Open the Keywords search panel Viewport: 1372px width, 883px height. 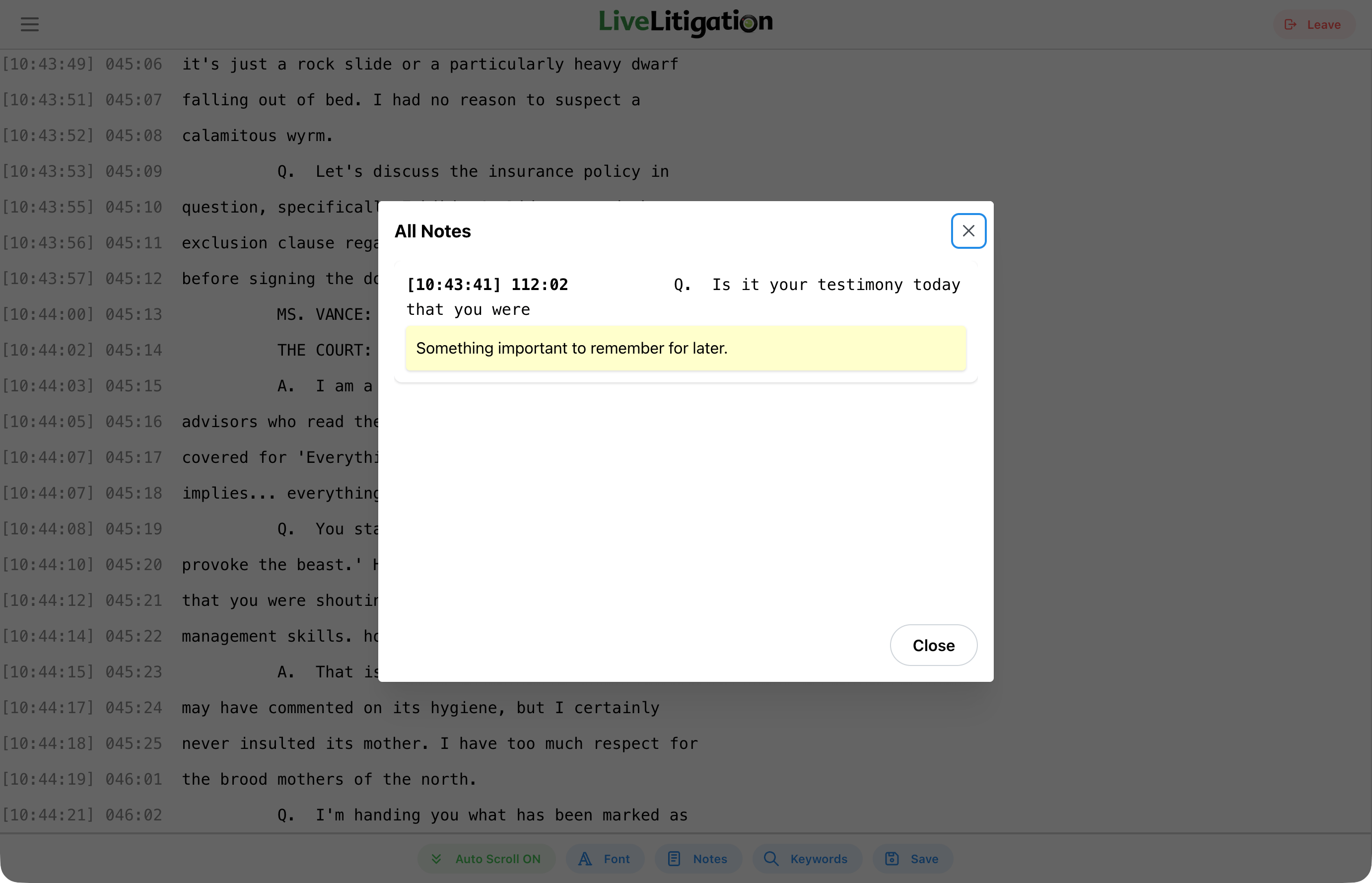807,858
